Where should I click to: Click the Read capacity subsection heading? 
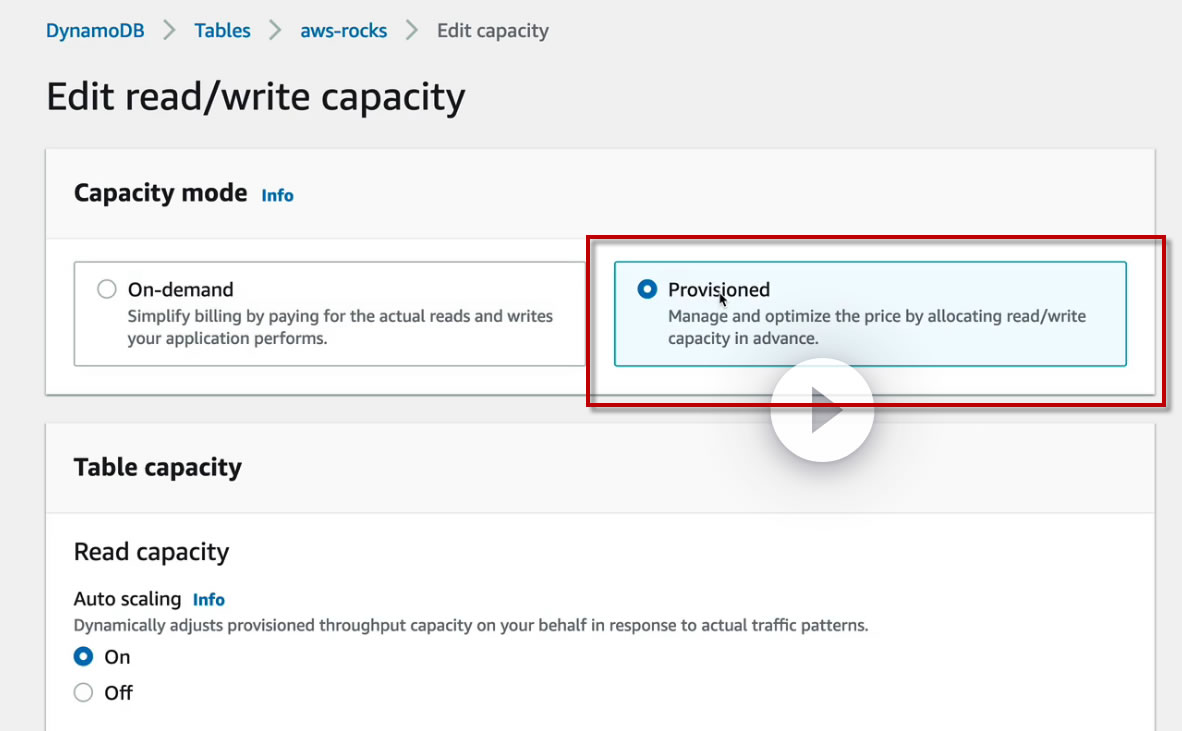(x=151, y=552)
